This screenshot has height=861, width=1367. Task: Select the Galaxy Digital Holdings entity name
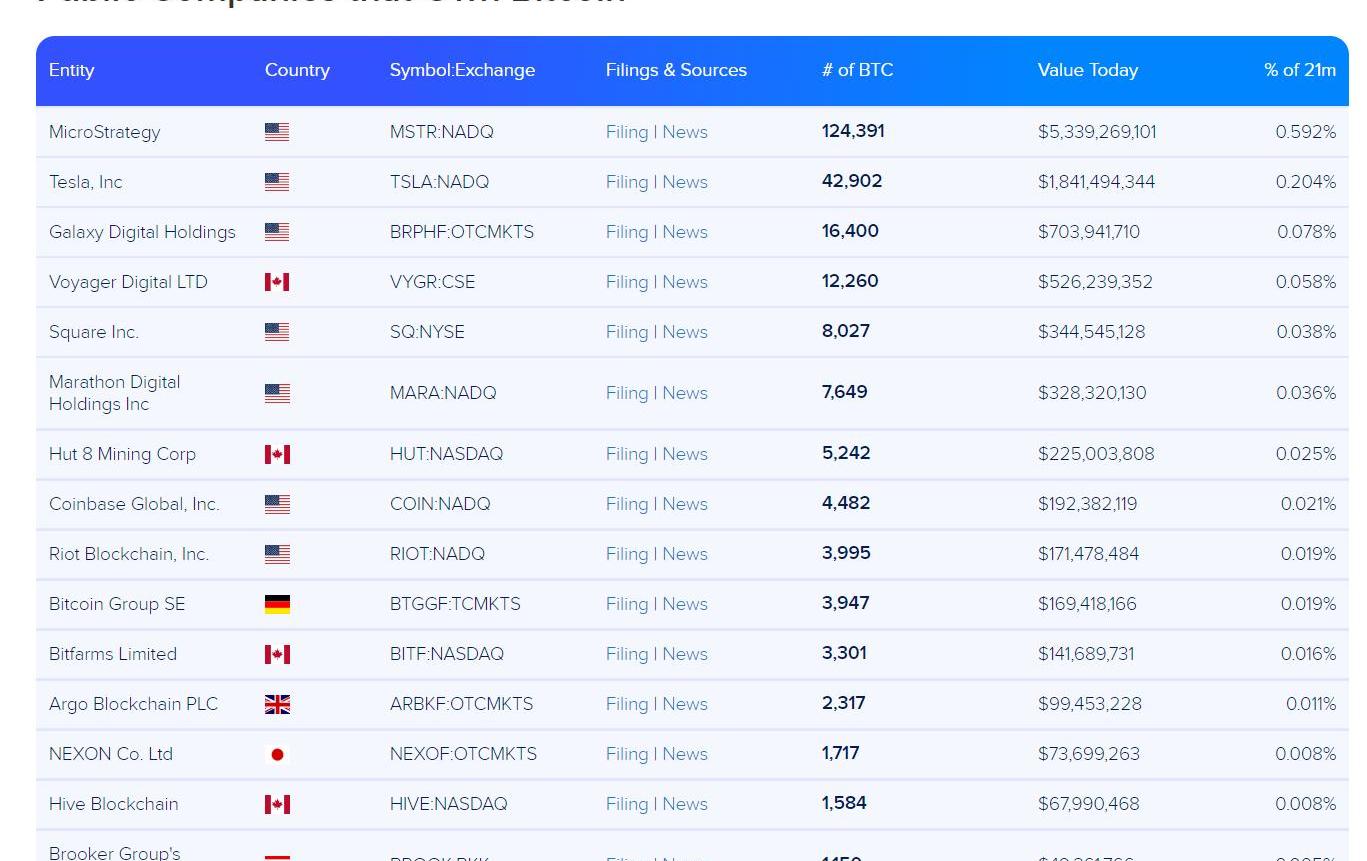click(x=142, y=232)
